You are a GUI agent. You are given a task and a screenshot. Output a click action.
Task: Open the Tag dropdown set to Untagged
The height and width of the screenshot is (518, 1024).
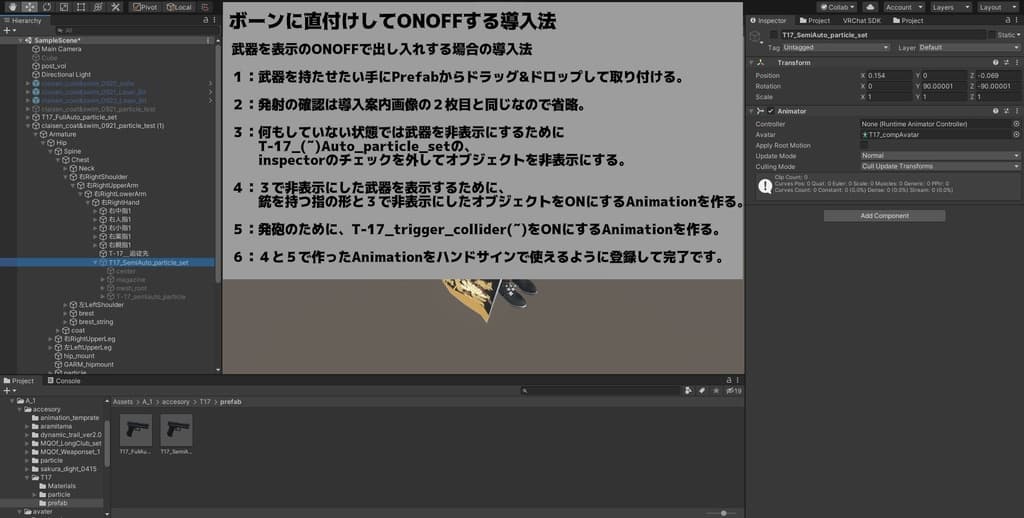coord(835,48)
